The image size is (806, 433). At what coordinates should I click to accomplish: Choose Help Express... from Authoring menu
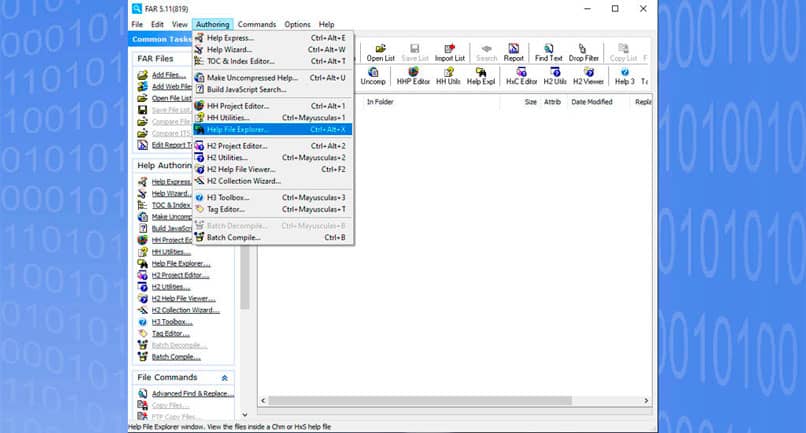click(x=272, y=38)
